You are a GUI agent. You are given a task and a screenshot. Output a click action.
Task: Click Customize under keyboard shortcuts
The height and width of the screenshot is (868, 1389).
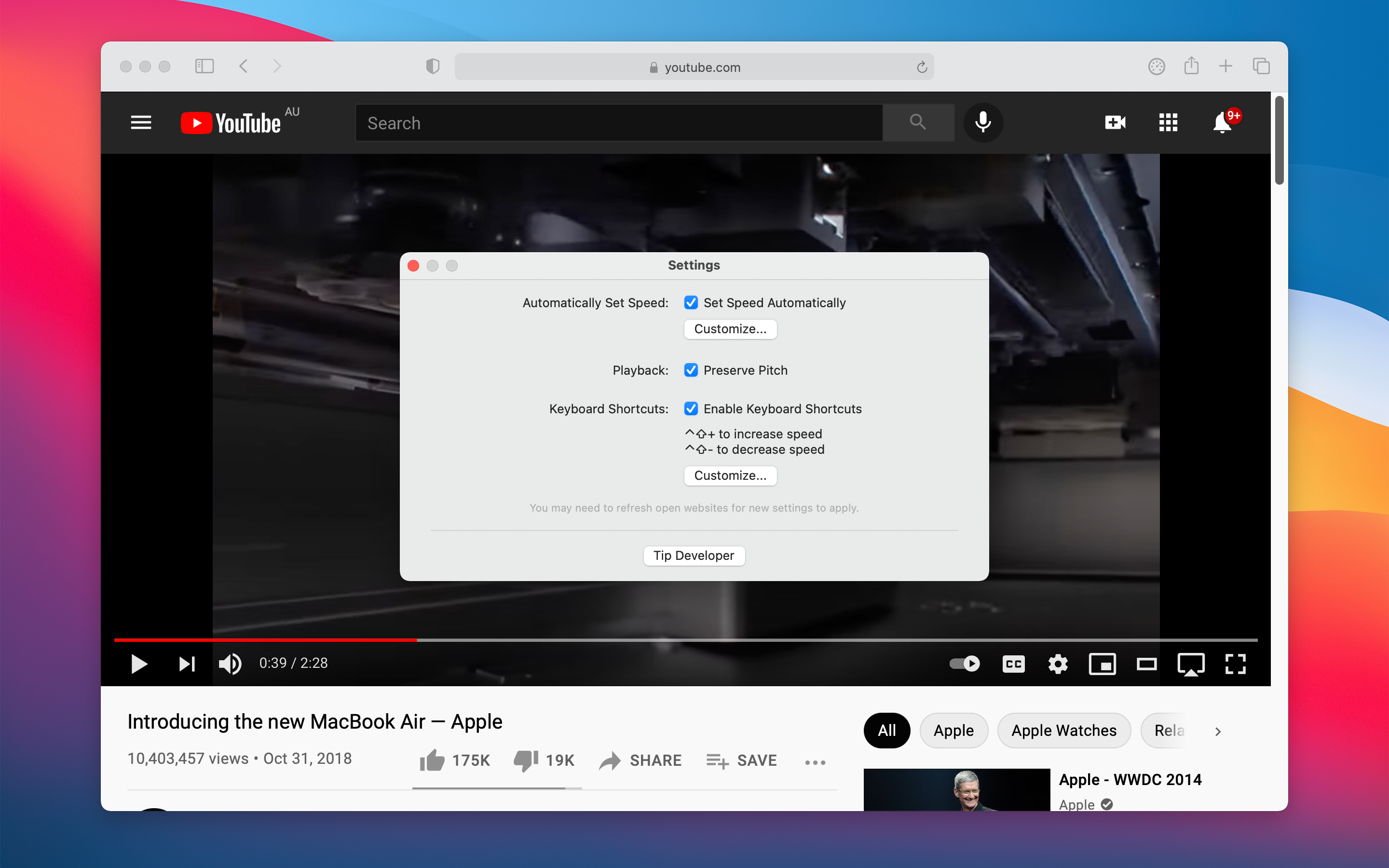[x=730, y=475]
